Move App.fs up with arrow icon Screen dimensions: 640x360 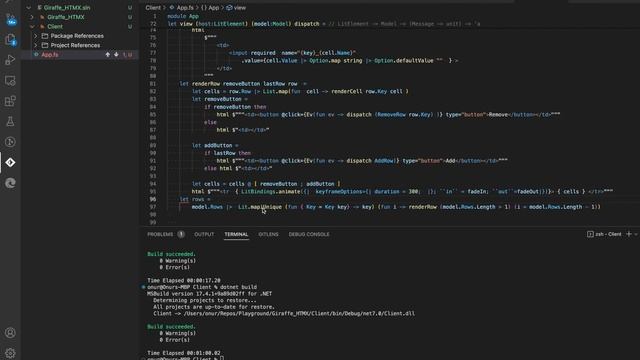point(108,54)
